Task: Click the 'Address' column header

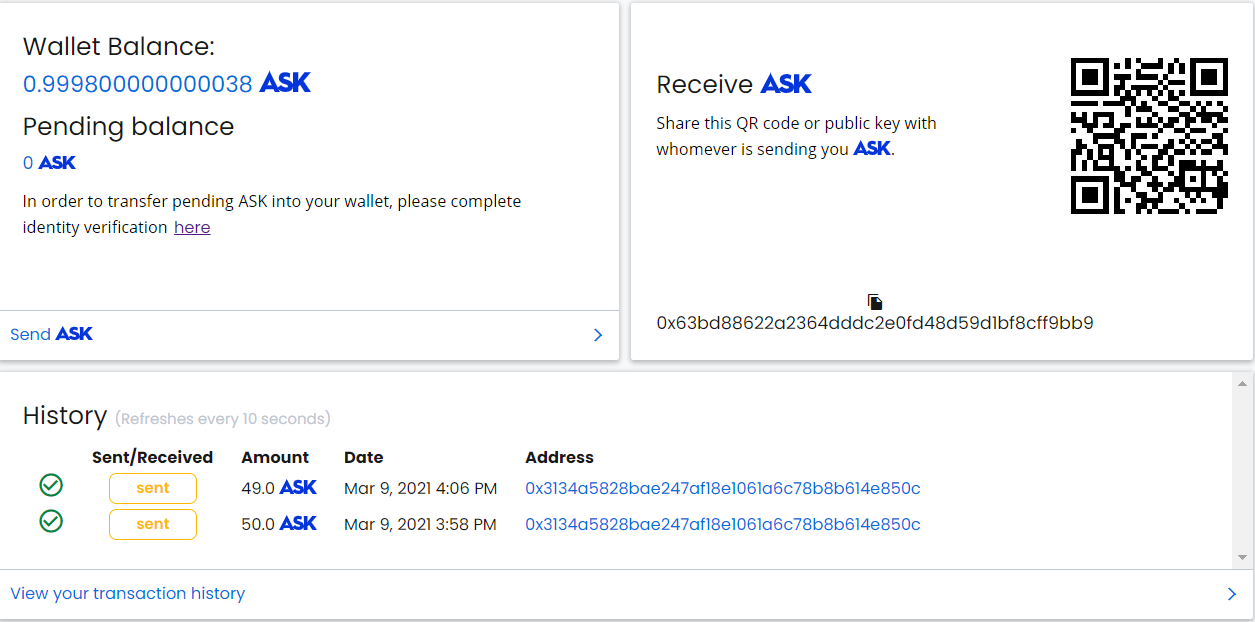Action: click(559, 457)
